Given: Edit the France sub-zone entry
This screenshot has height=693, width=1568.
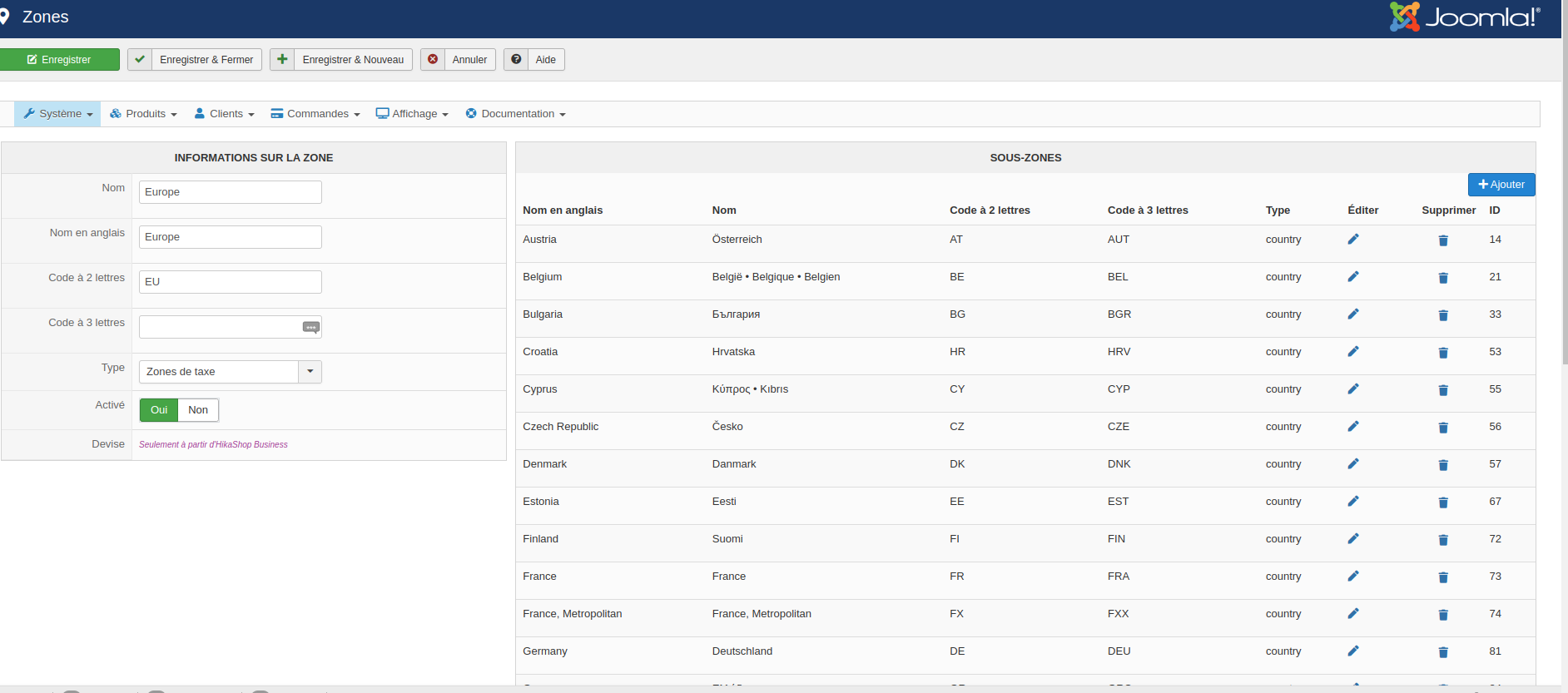Looking at the screenshot, I should [x=1352, y=577].
